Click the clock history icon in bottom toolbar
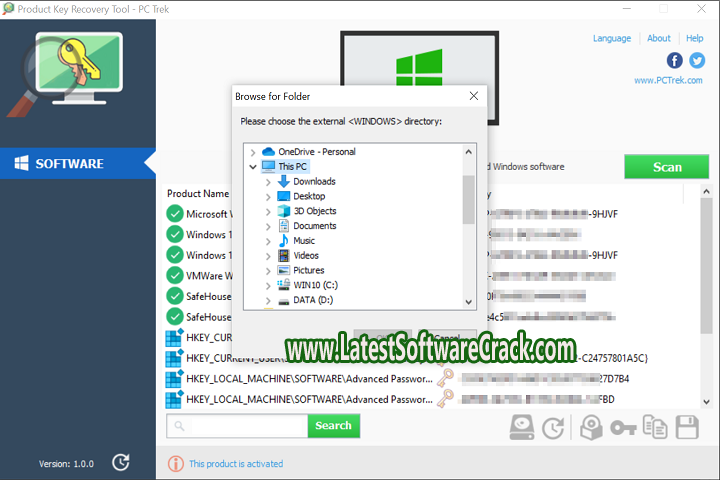 click(x=553, y=427)
